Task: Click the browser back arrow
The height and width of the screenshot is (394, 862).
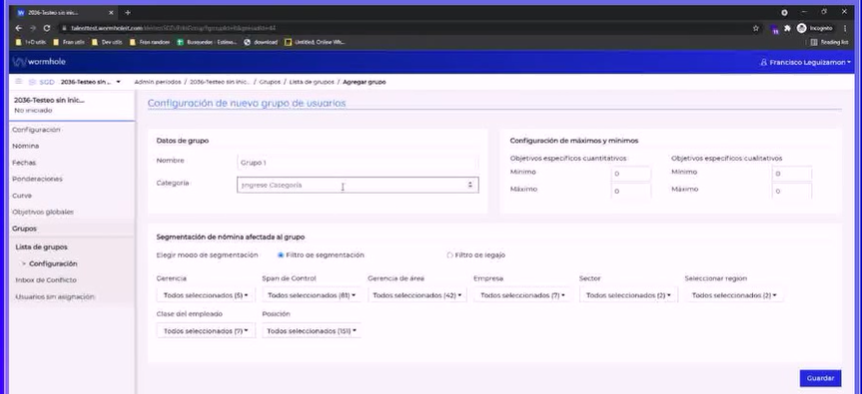Action: [x=19, y=28]
